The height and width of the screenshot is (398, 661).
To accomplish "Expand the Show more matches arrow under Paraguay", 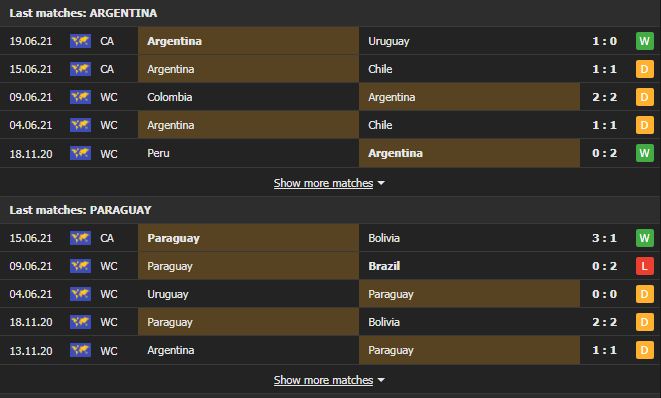I will (x=381, y=380).
